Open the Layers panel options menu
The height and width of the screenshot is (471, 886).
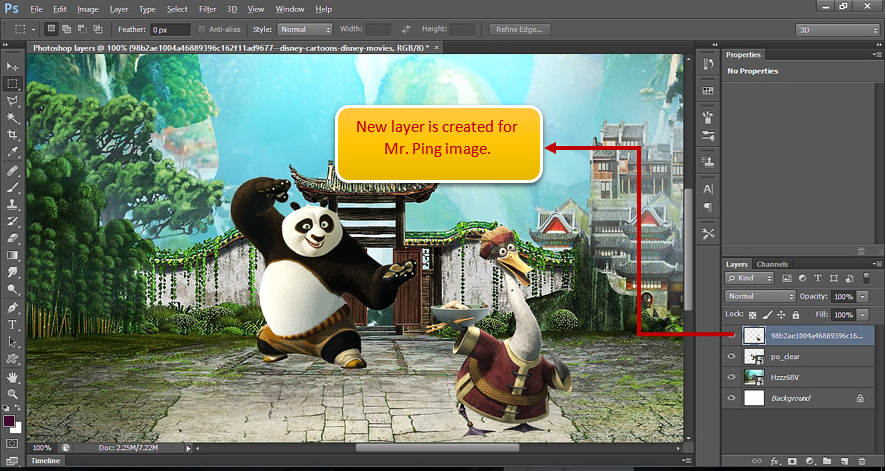pyautogui.click(x=877, y=264)
